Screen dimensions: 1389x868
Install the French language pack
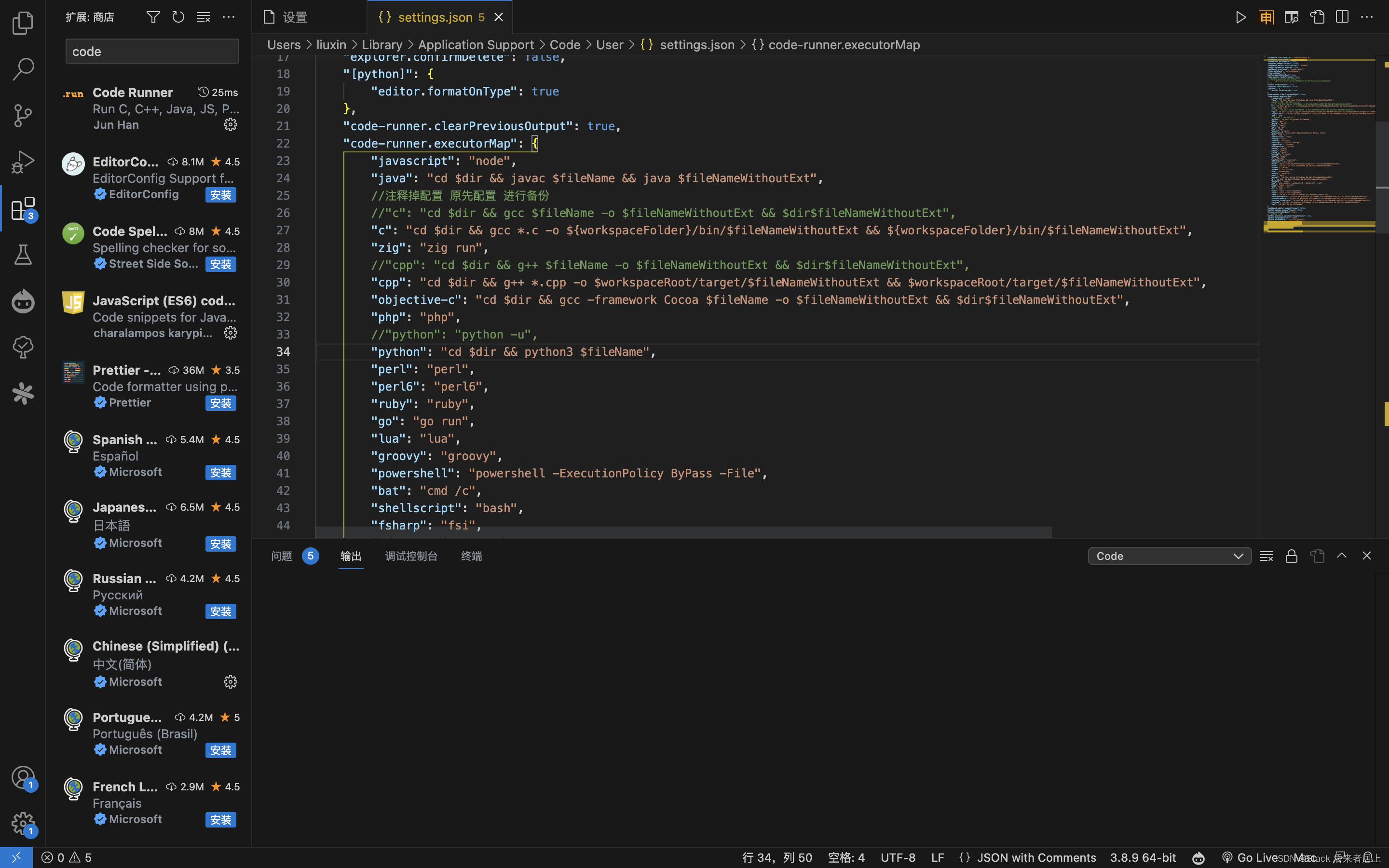click(221, 820)
